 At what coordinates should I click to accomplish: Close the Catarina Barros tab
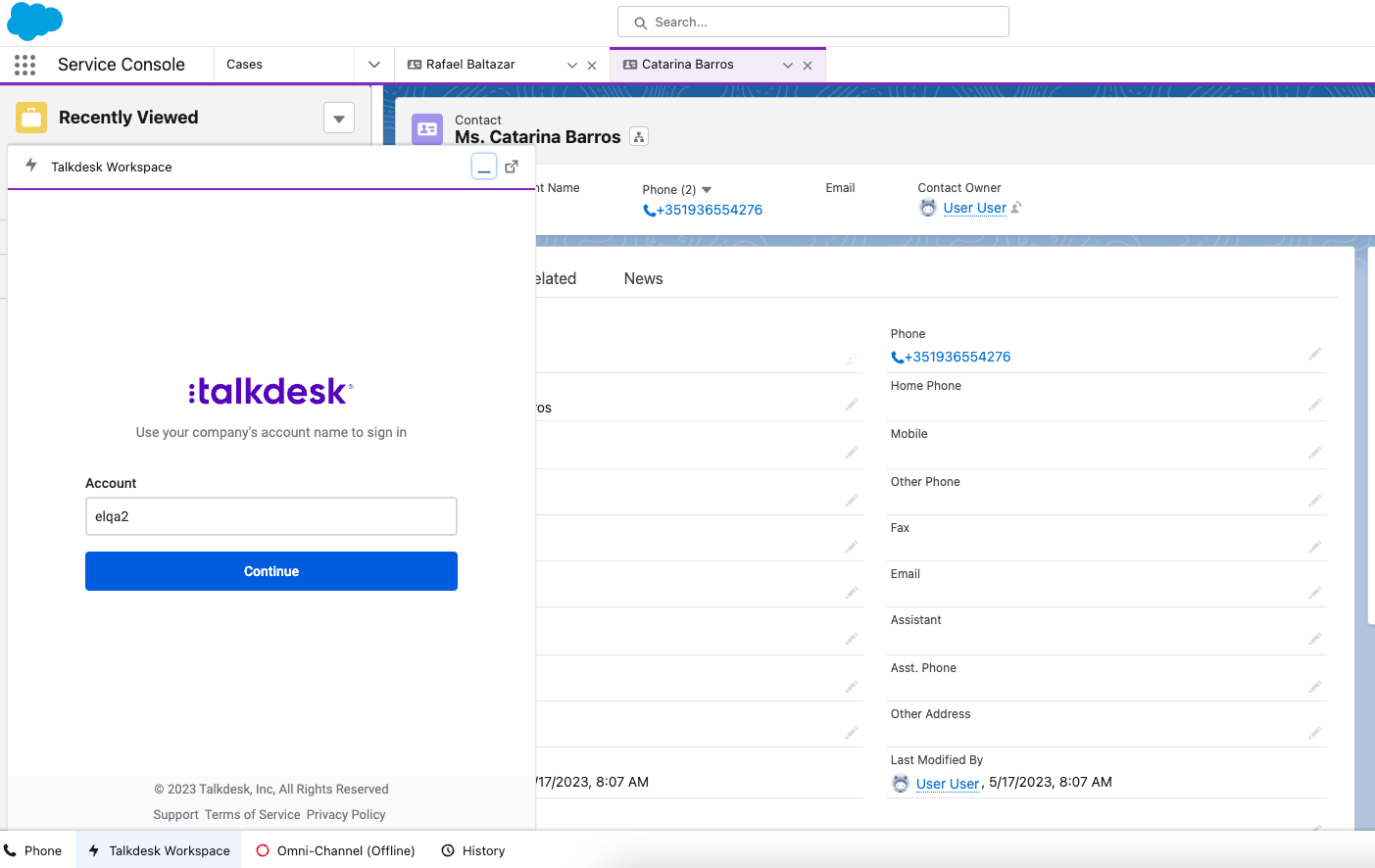(x=808, y=66)
